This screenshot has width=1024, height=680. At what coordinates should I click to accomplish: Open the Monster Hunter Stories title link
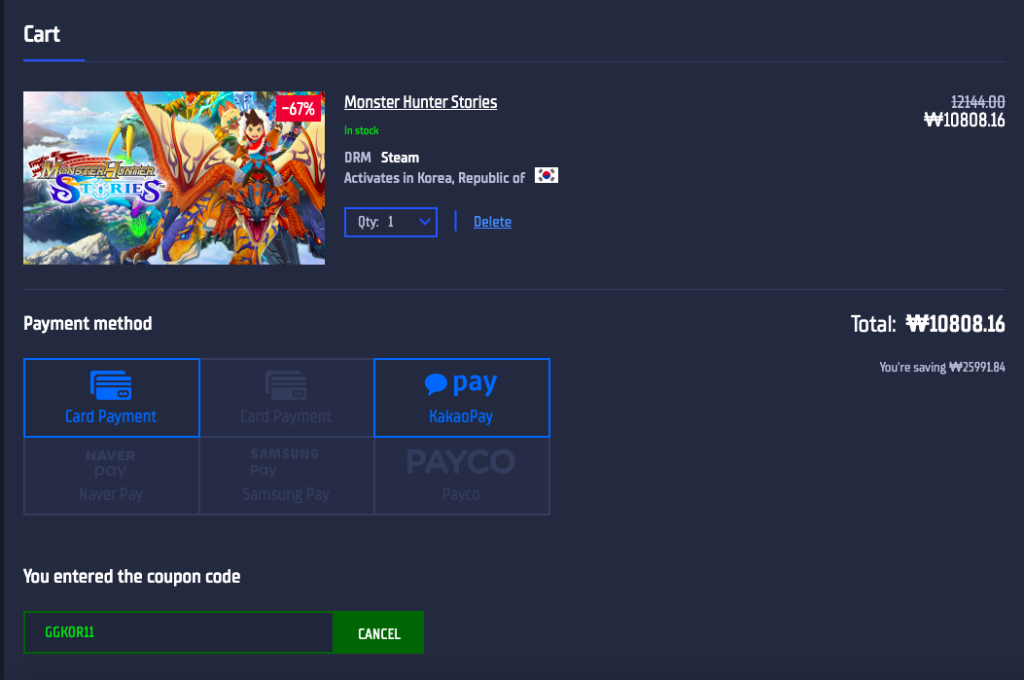pyautogui.click(x=421, y=102)
